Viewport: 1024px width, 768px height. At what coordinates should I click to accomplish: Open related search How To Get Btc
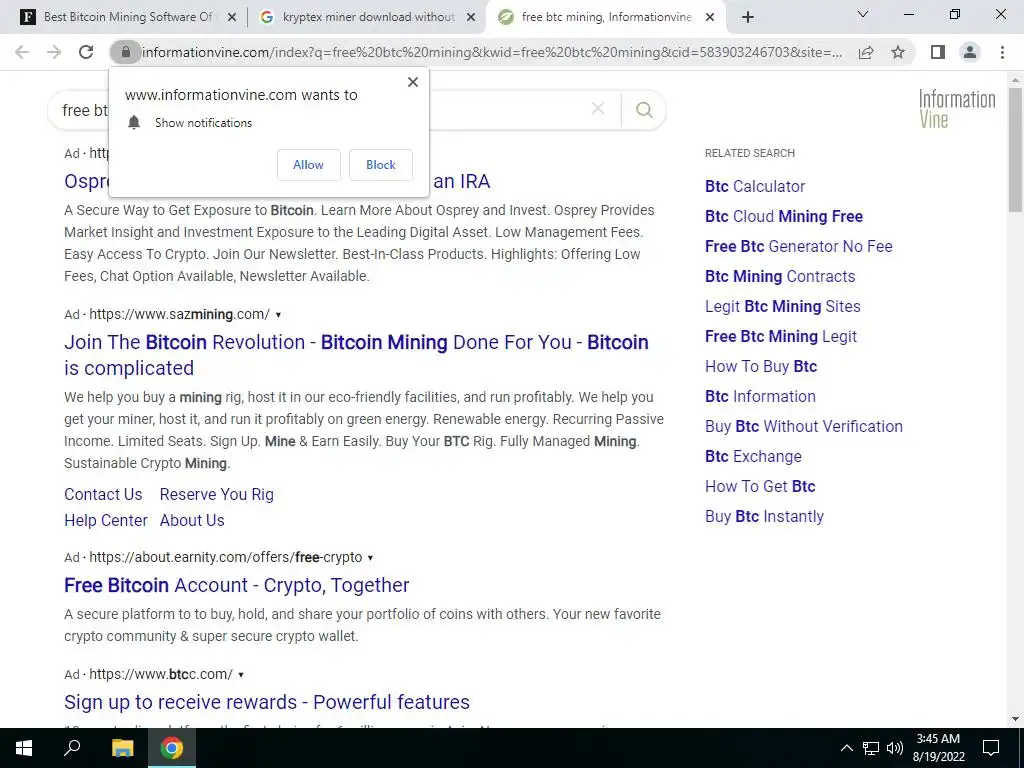coord(760,487)
